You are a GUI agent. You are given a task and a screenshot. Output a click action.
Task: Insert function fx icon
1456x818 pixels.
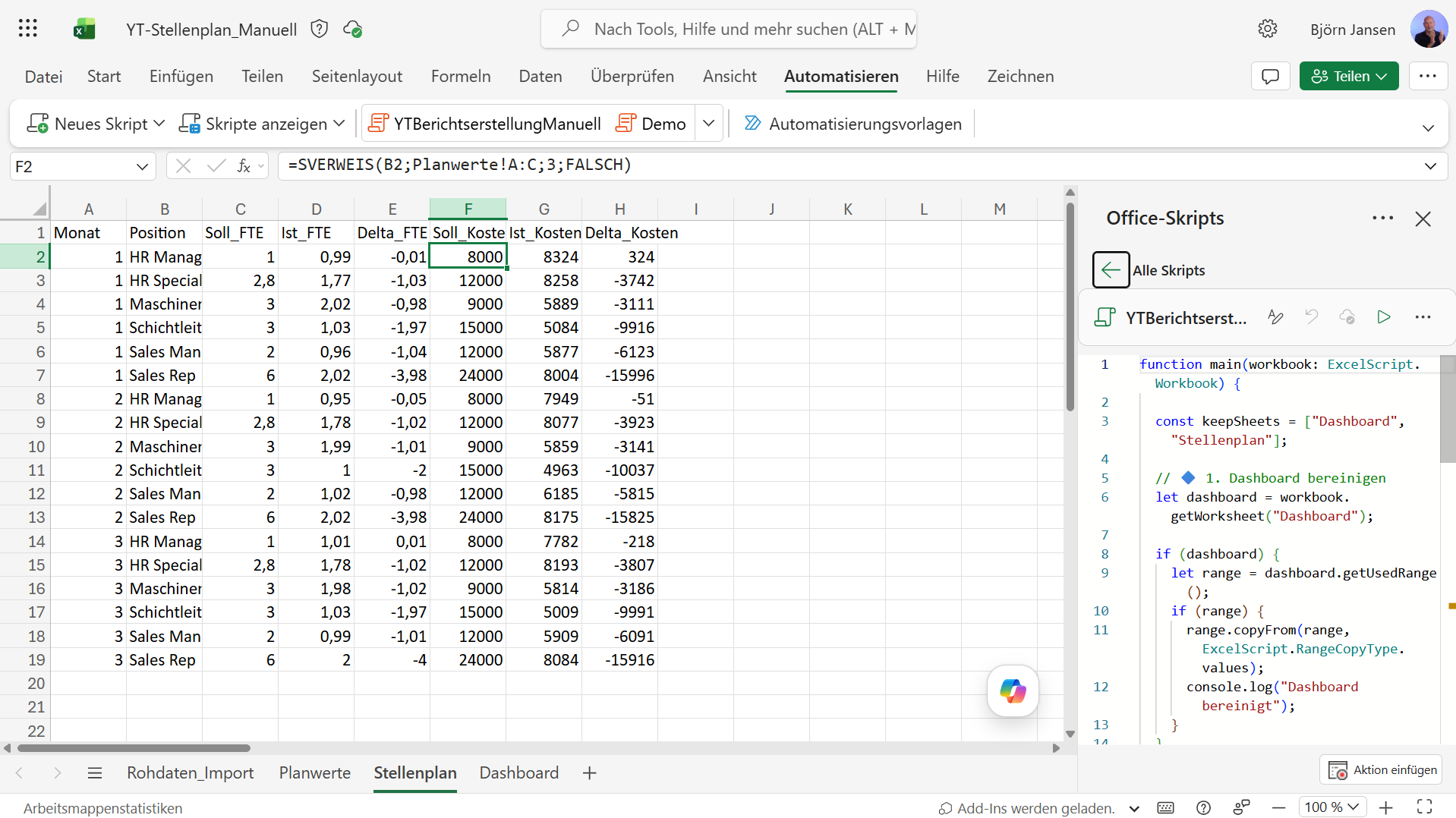click(244, 165)
